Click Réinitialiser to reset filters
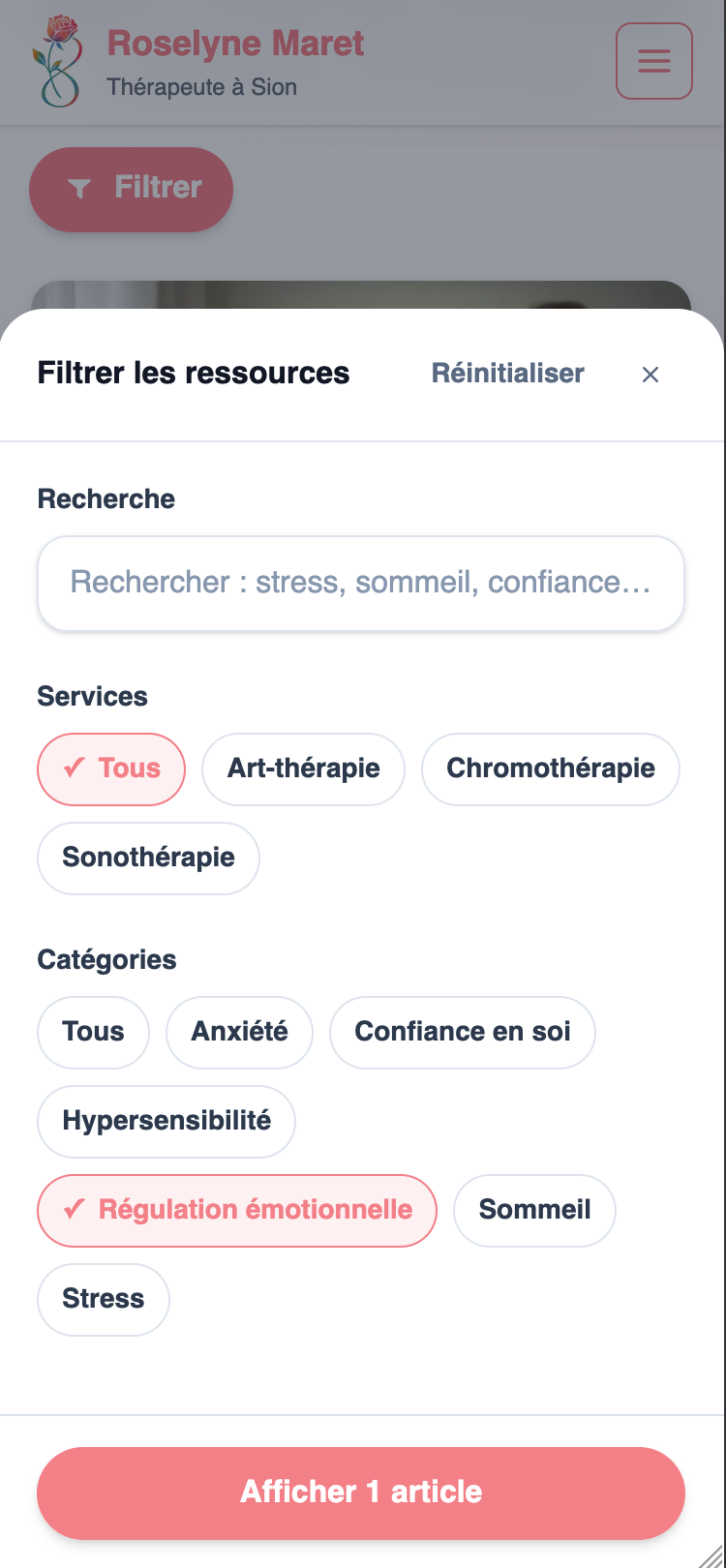726x1568 pixels. click(x=507, y=374)
